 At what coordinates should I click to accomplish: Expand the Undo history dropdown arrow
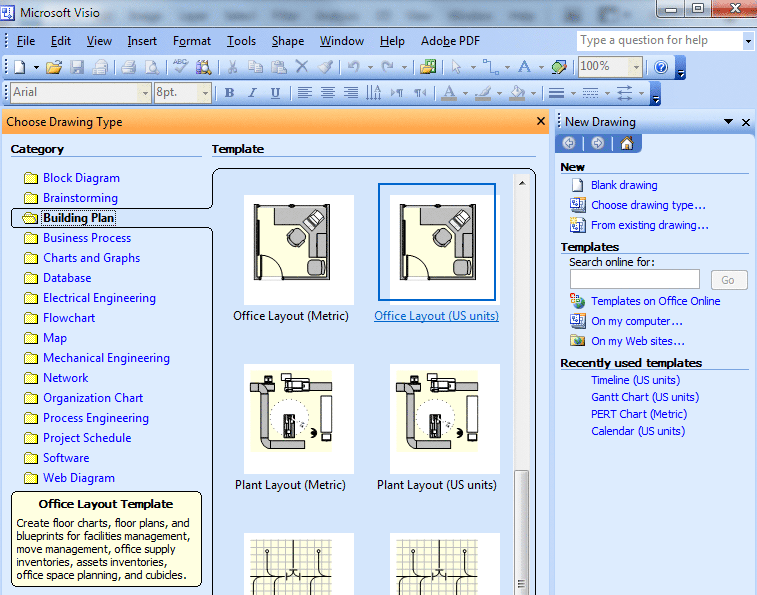tap(370, 67)
